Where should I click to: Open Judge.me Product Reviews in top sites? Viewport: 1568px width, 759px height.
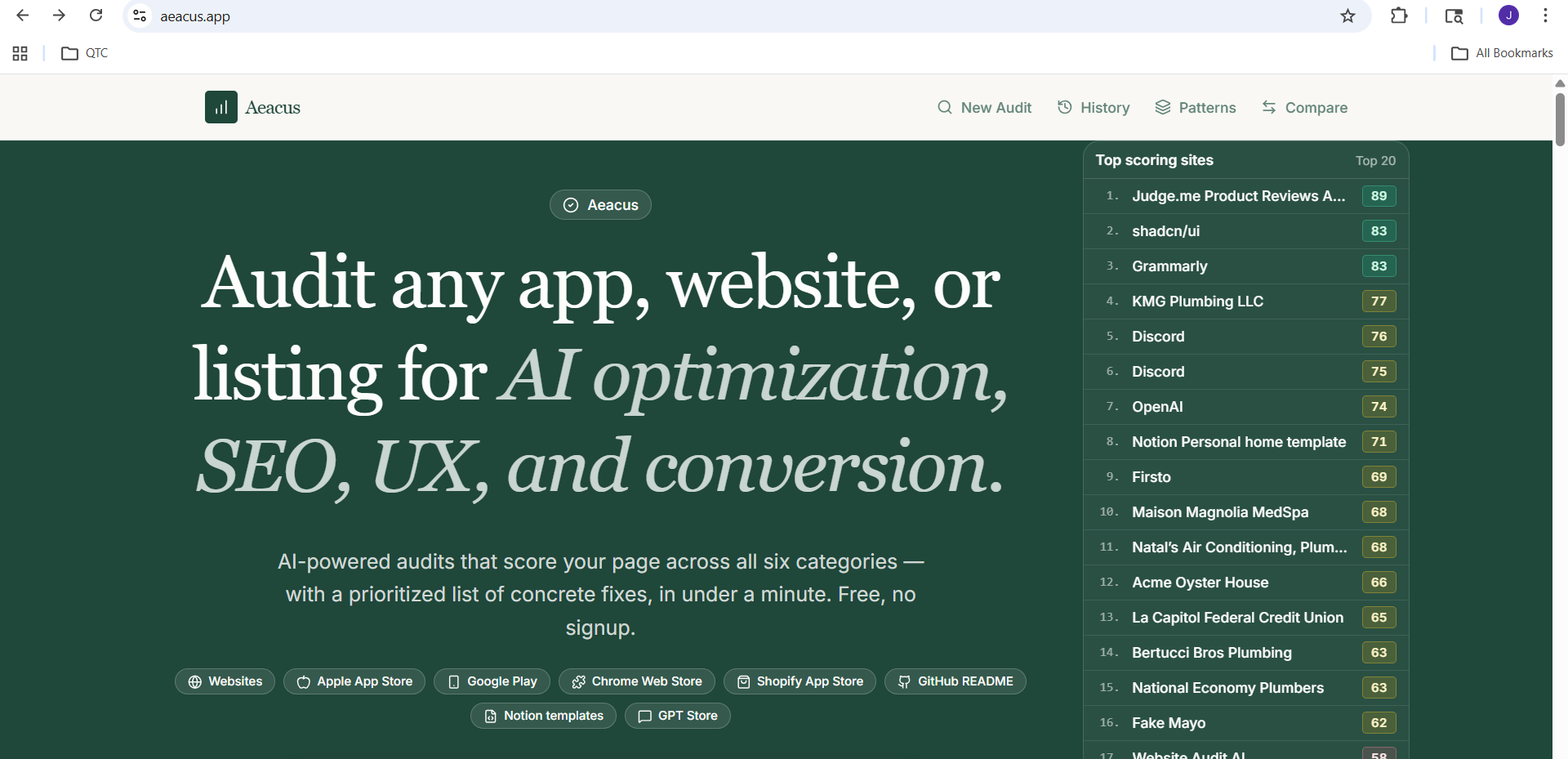coord(1246,196)
